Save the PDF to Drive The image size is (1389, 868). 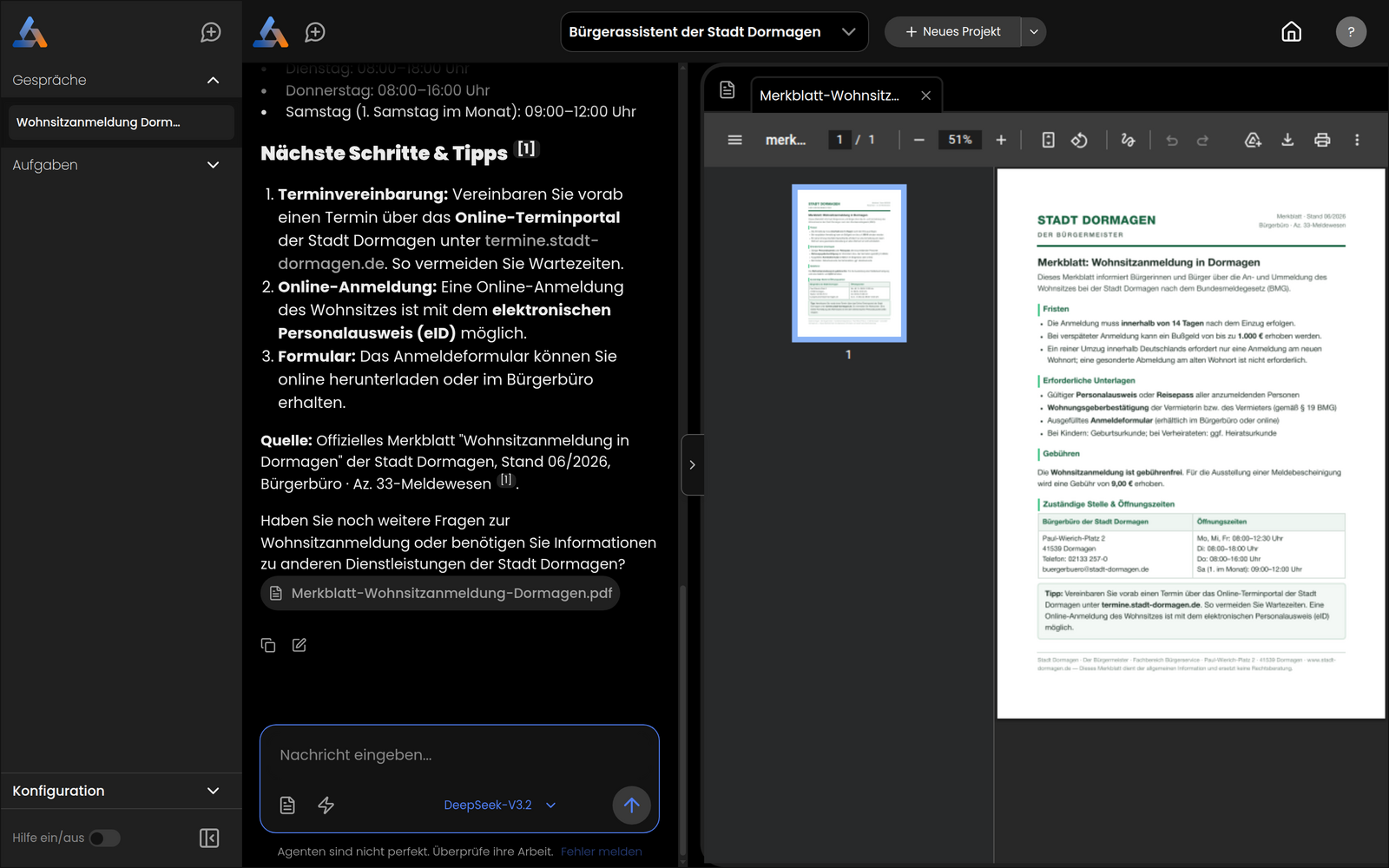(1253, 140)
